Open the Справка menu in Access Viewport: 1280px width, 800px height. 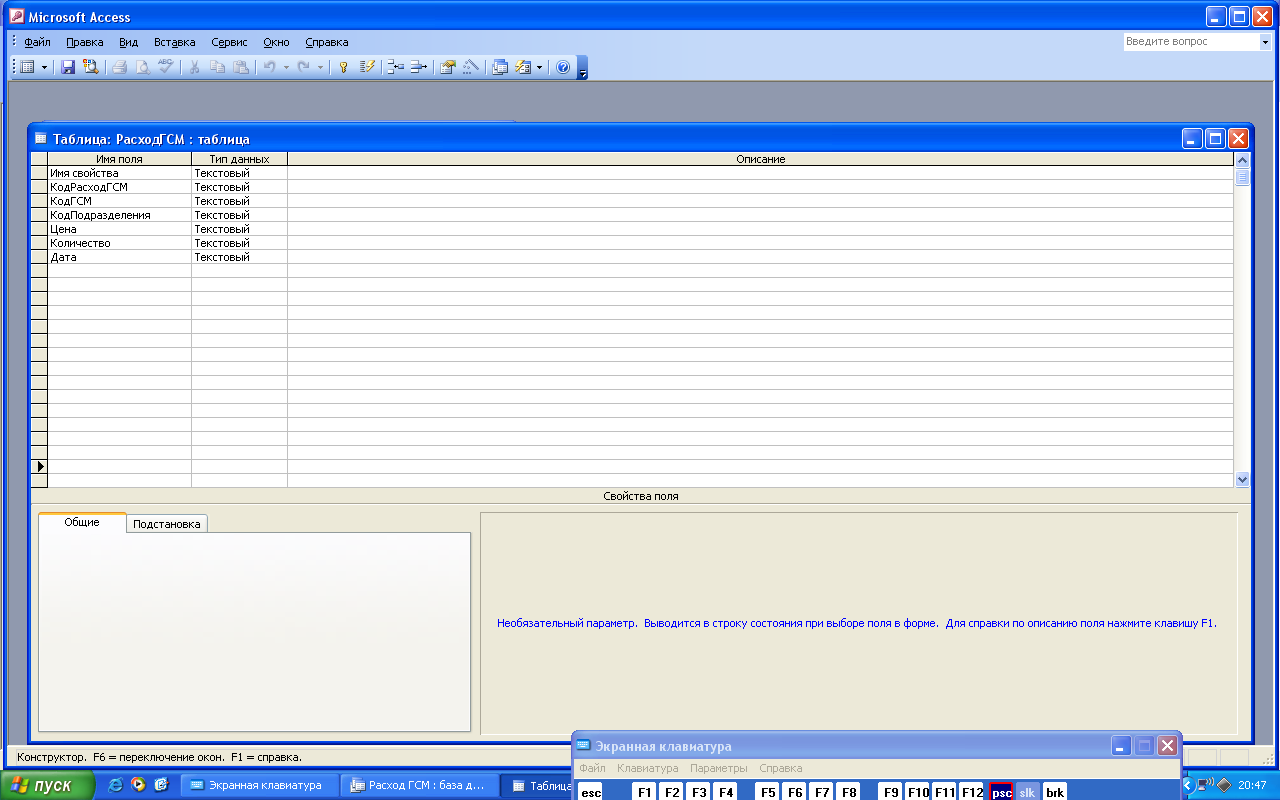click(327, 42)
